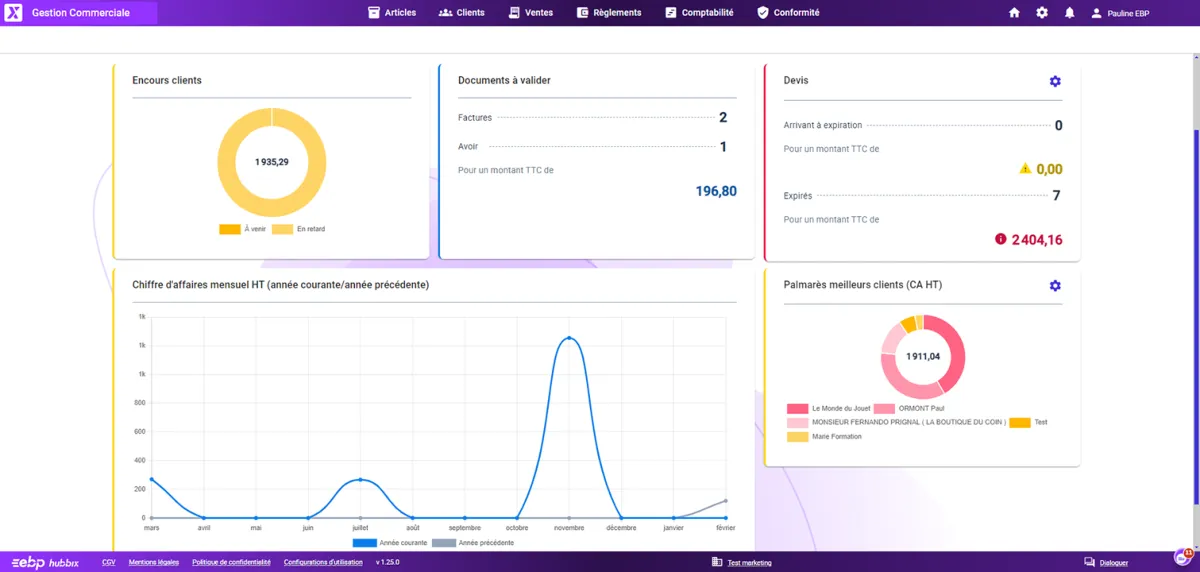Open the Ventes menu
The image size is (1200, 572).
(530, 13)
